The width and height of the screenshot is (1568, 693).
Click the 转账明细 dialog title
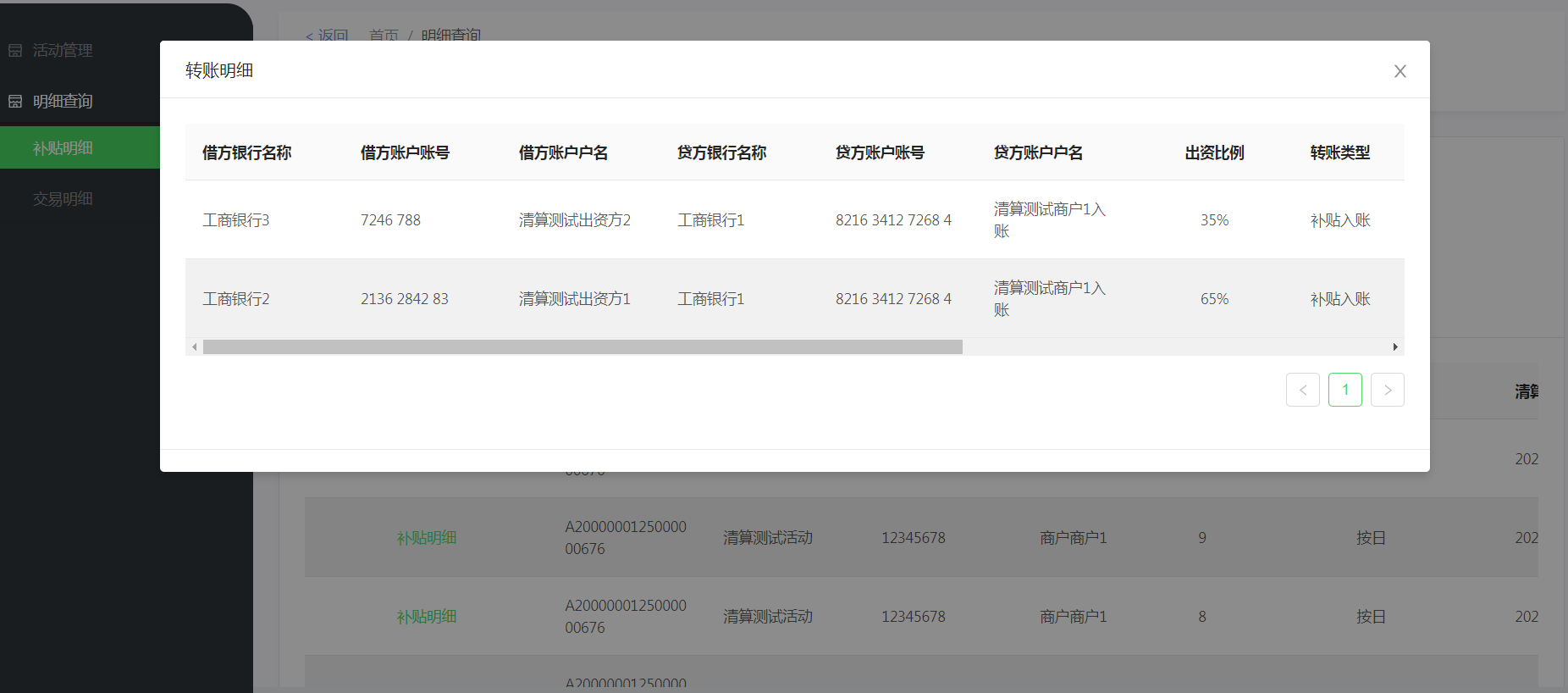pos(219,70)
